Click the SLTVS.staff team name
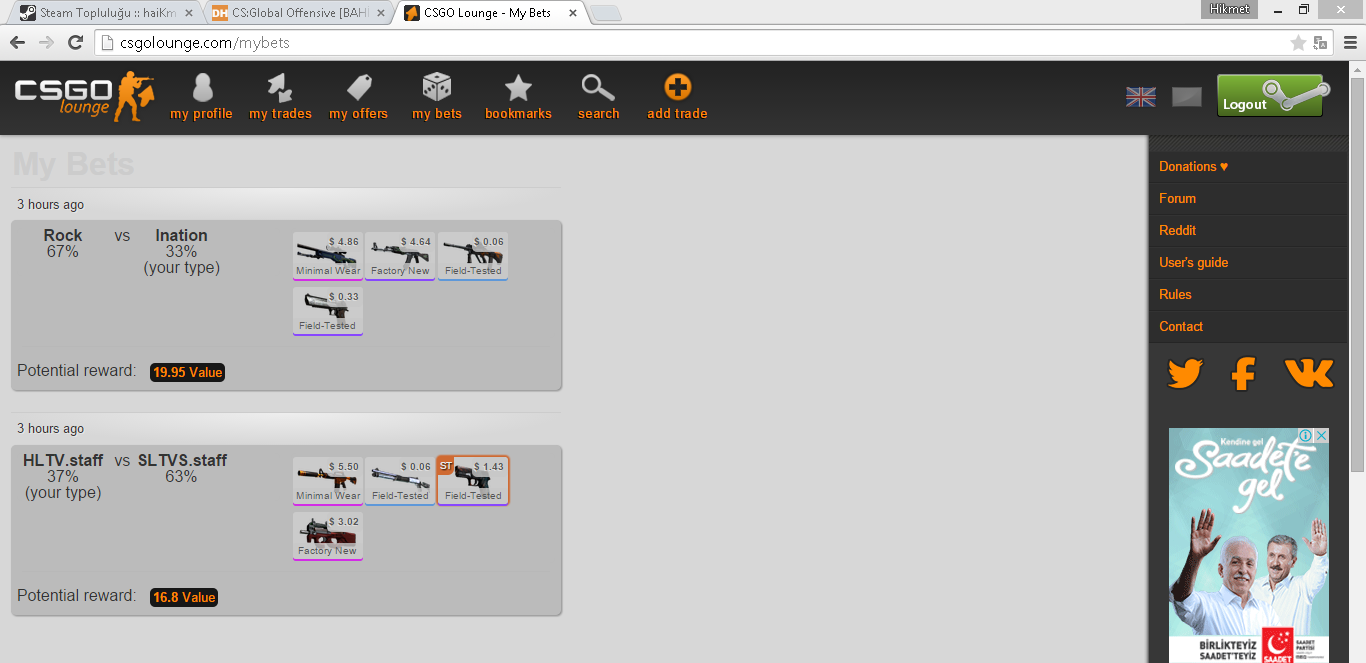The width and height of the screenshot is (1366, 663). [x=182, y=461]
